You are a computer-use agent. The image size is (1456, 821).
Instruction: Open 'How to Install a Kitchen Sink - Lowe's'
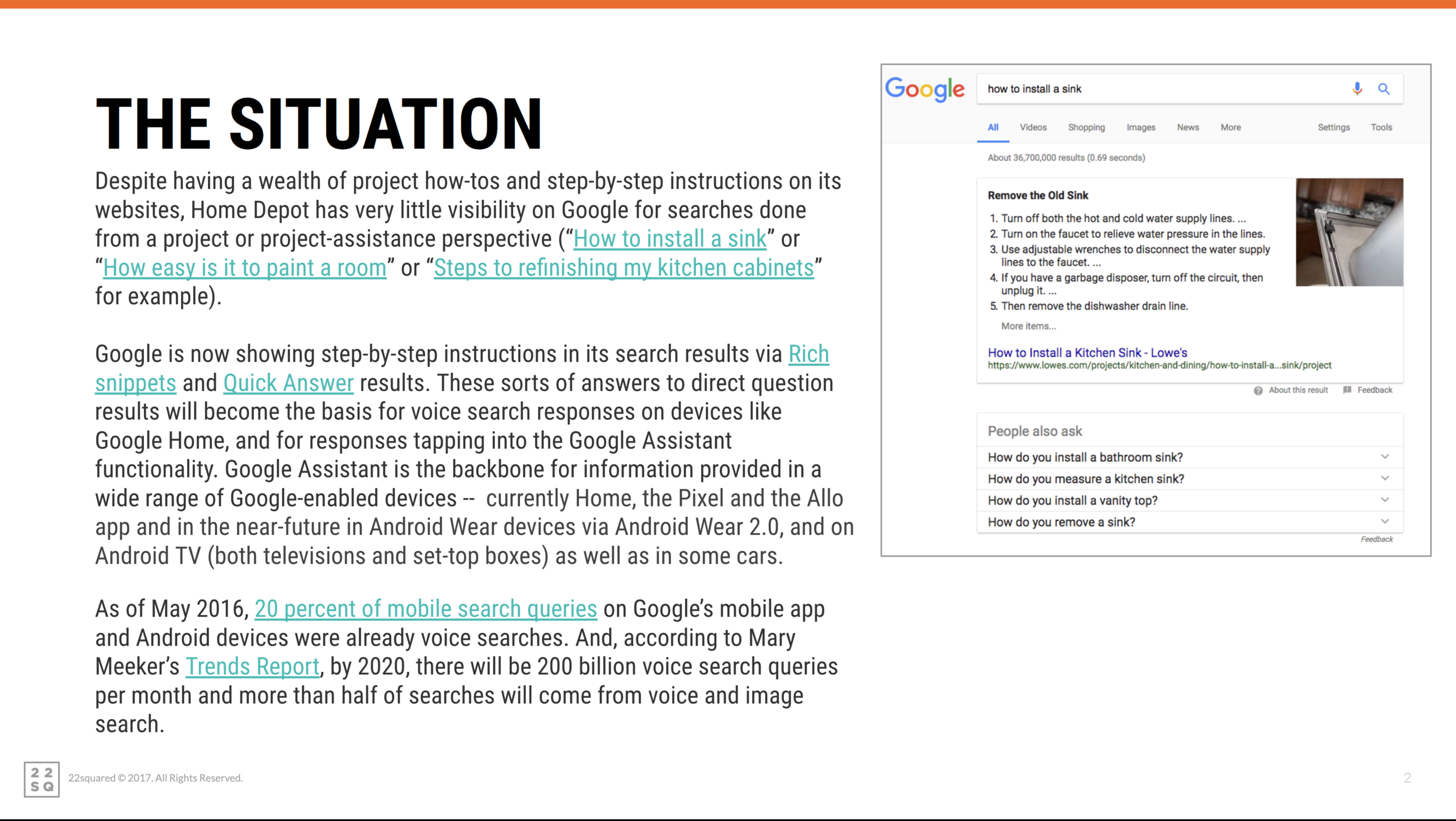[x=1087, y=353]
